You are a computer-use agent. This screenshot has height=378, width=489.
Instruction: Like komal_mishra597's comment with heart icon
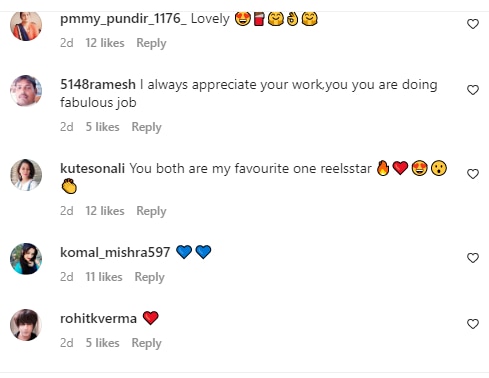coord(473,258)
